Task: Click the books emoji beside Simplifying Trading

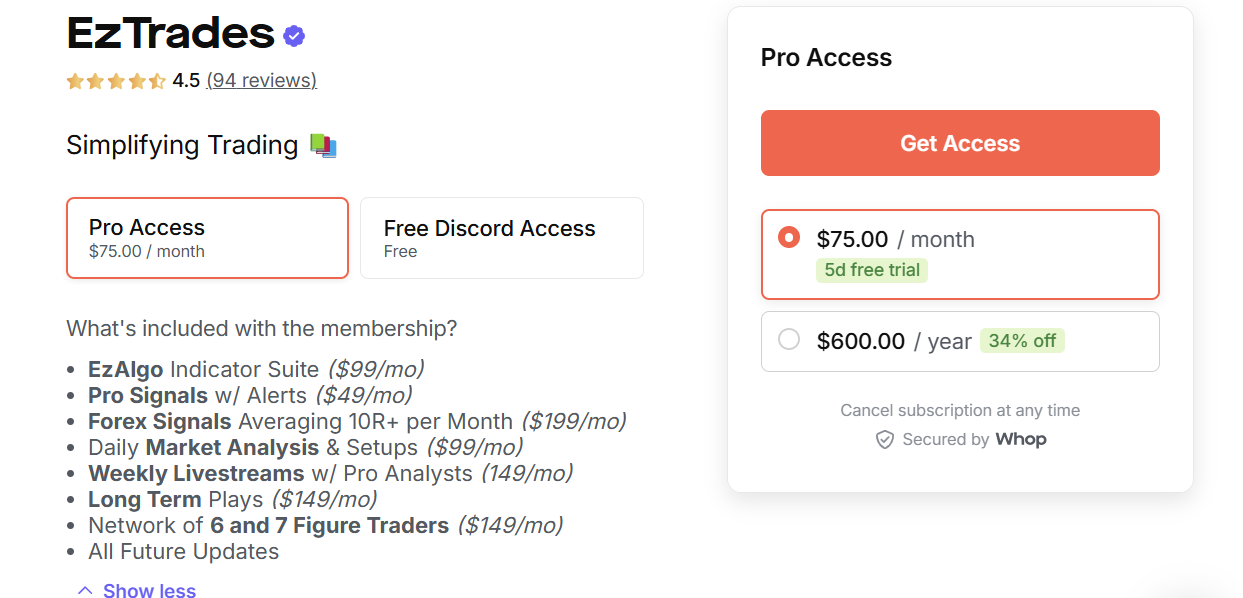Action: (322, 145)
